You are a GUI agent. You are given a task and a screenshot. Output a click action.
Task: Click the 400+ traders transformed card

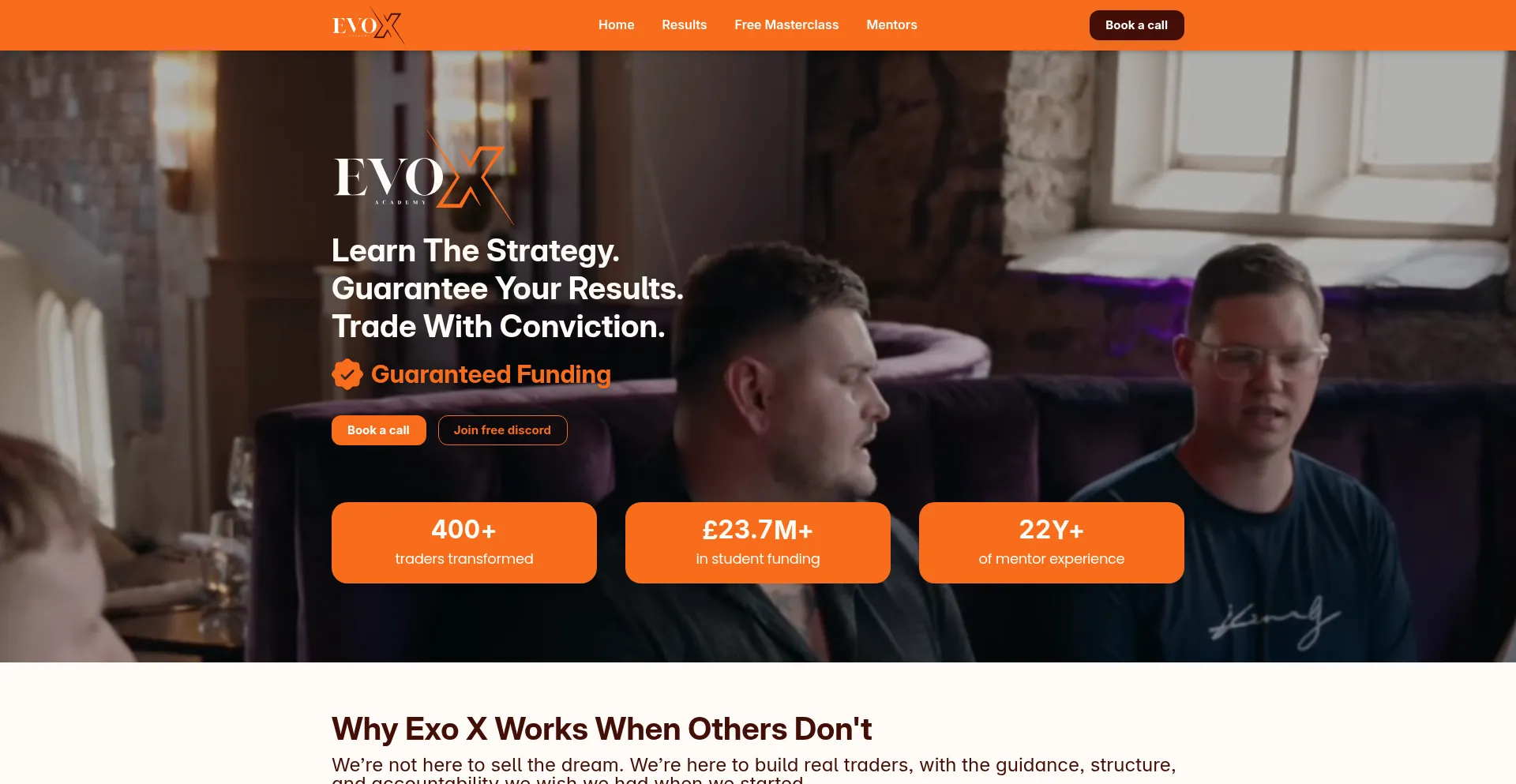pyautogui.click(x=464, y=542)
